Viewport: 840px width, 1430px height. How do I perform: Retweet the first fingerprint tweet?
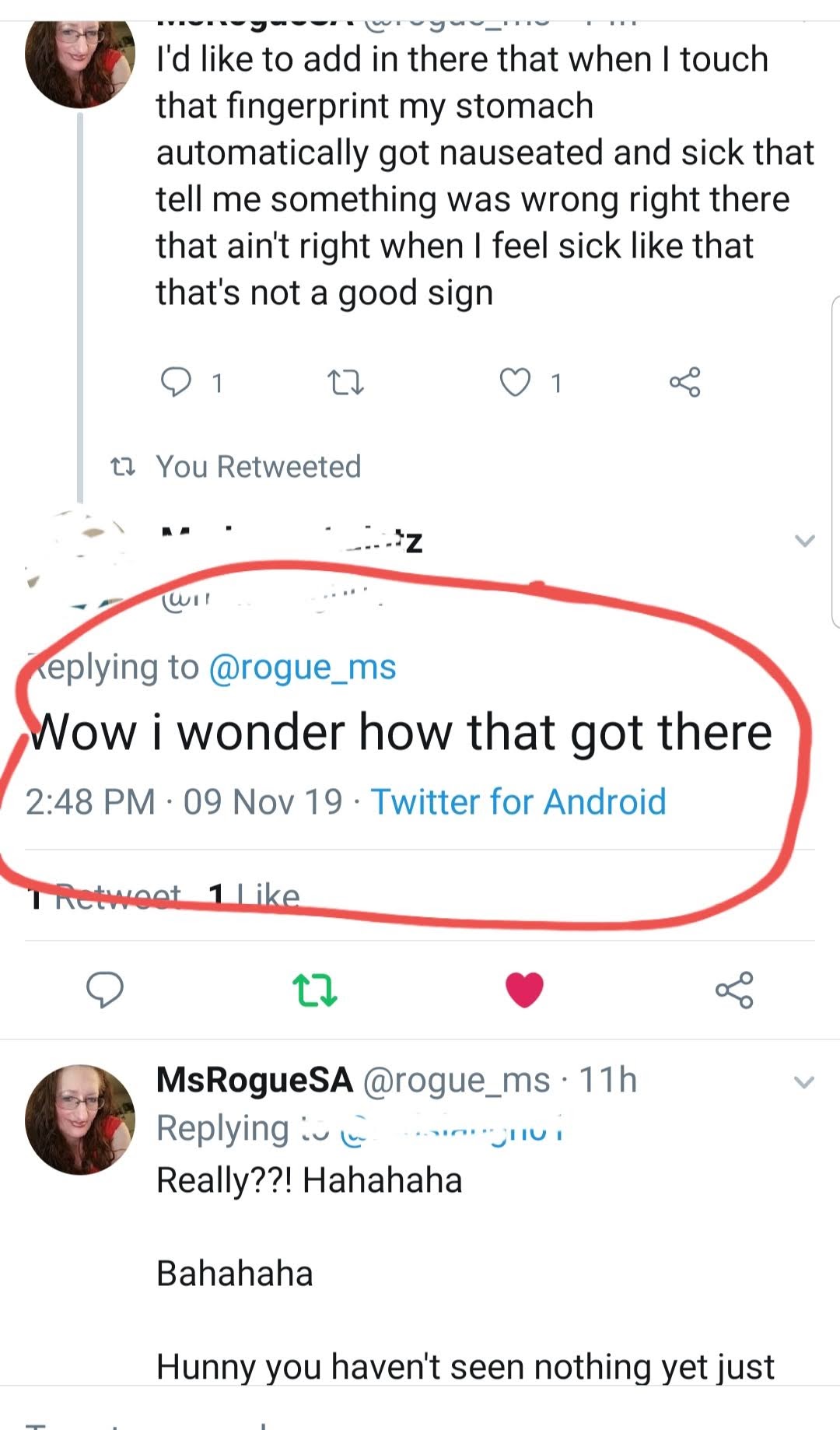[x=345, y=382]
